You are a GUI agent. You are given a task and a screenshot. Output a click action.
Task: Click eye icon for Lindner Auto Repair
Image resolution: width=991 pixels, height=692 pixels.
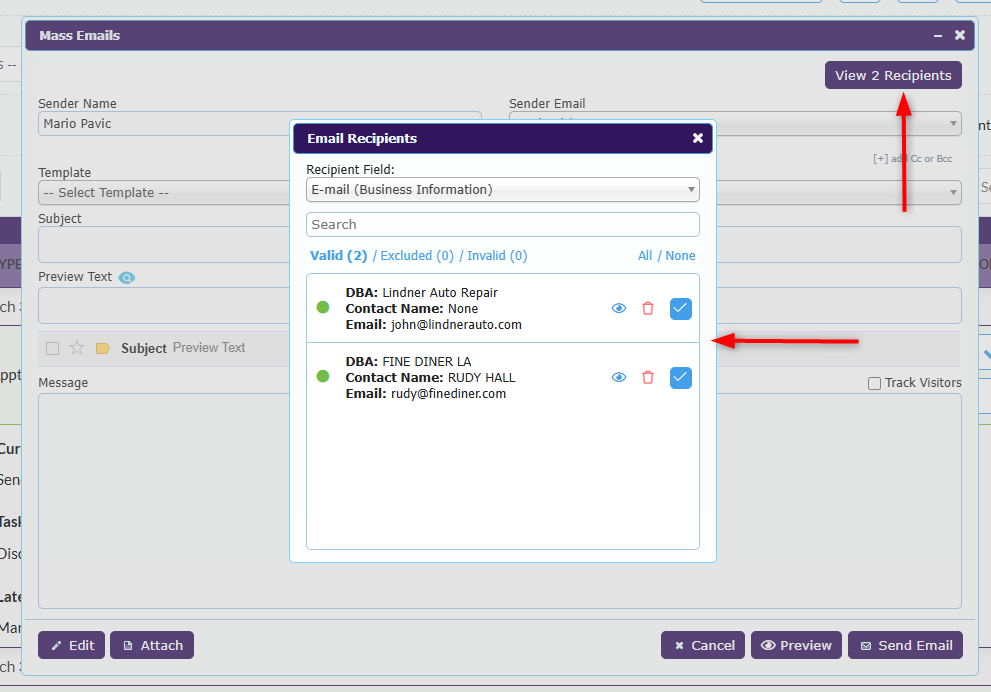(619, 309)
